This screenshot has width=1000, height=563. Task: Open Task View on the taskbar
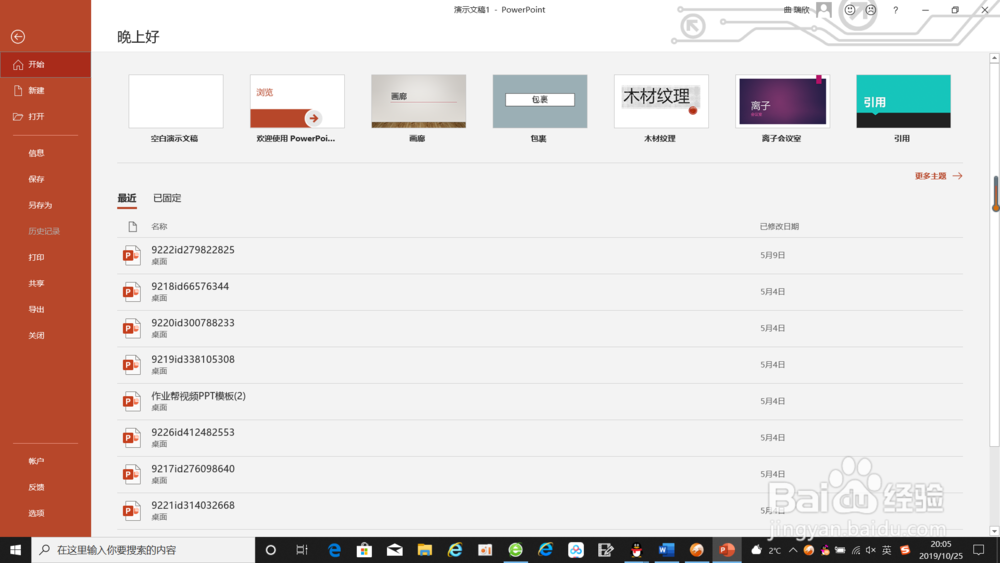coord(302,550)
